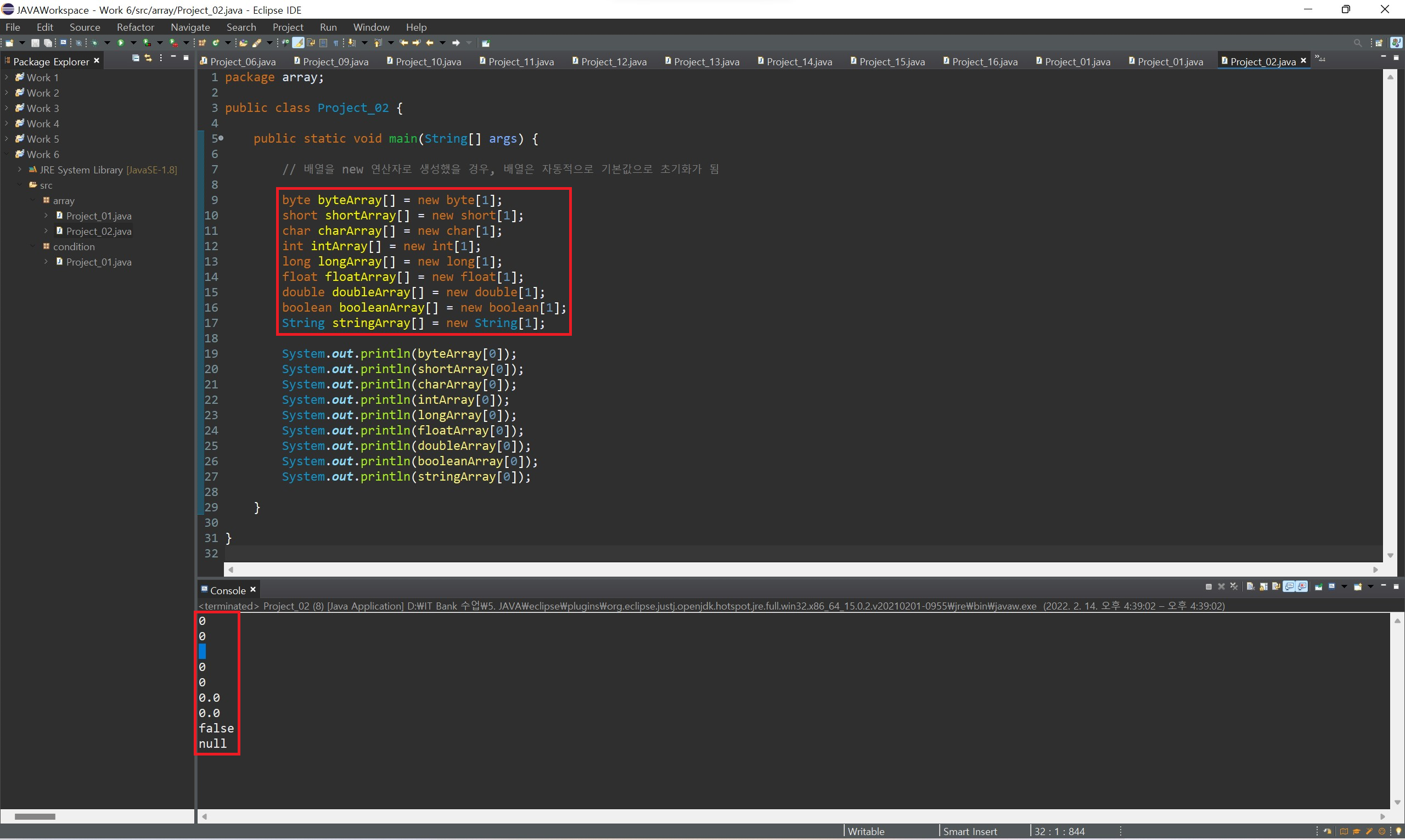This screenshot has width=1405, height=840.
Task: Click Collapse All in Package Explorer
Action: click(136, 58)
